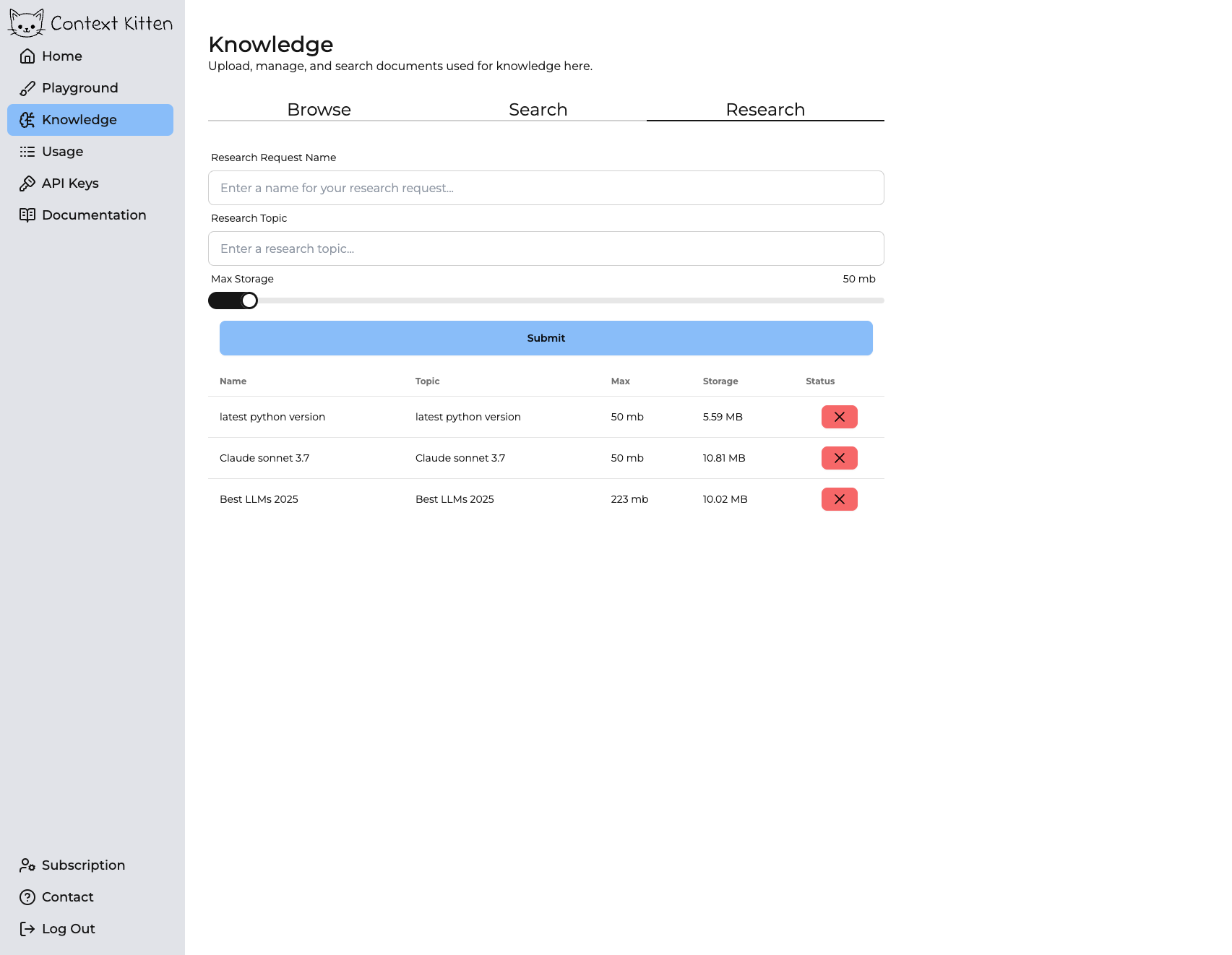Image resolution: width=1232 pixels, height=955 pixels.
Task: Click the Playground brush icon
Action: click(x=27, y=88)
